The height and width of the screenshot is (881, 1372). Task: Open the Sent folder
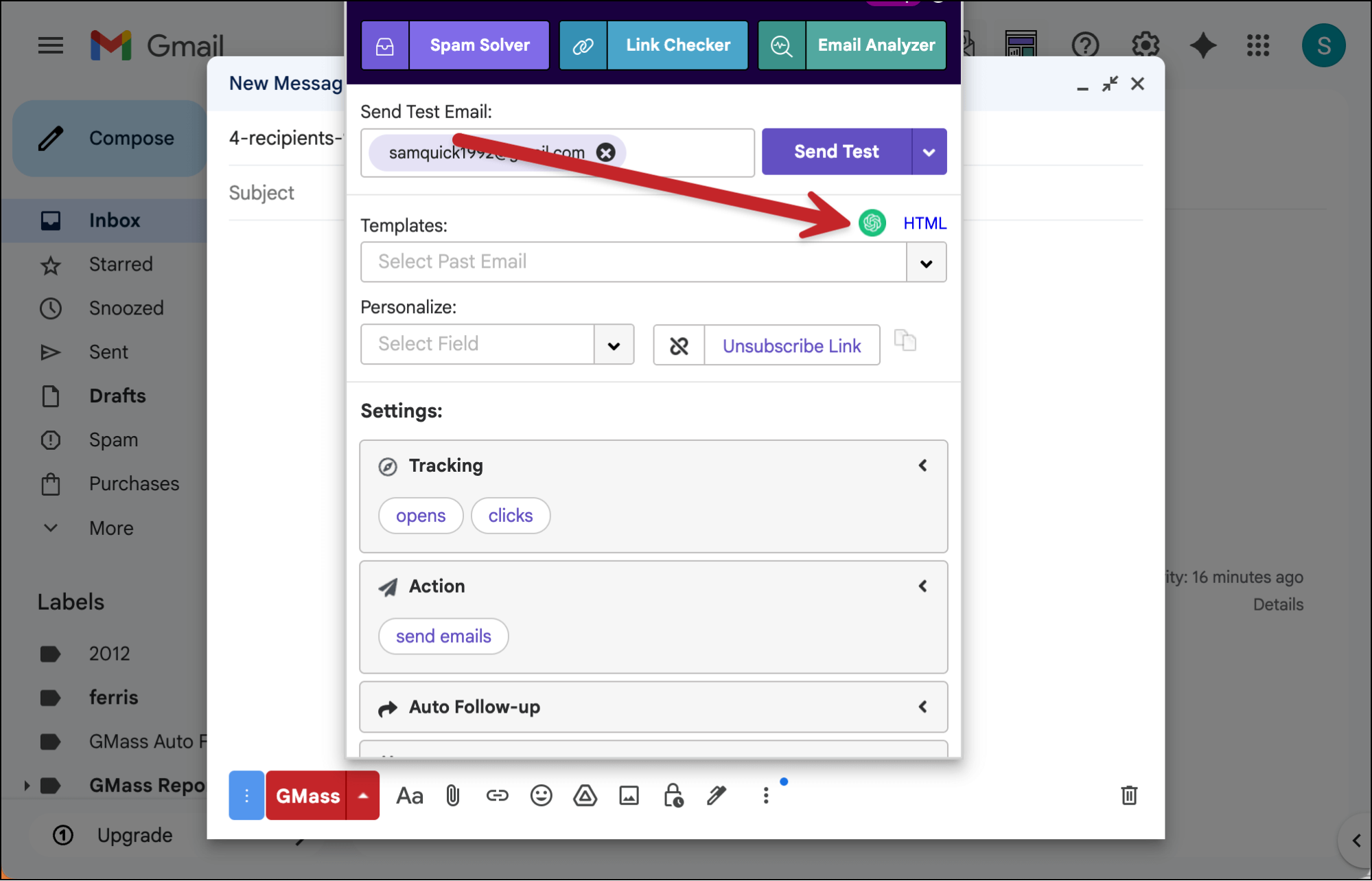[108, 352]
